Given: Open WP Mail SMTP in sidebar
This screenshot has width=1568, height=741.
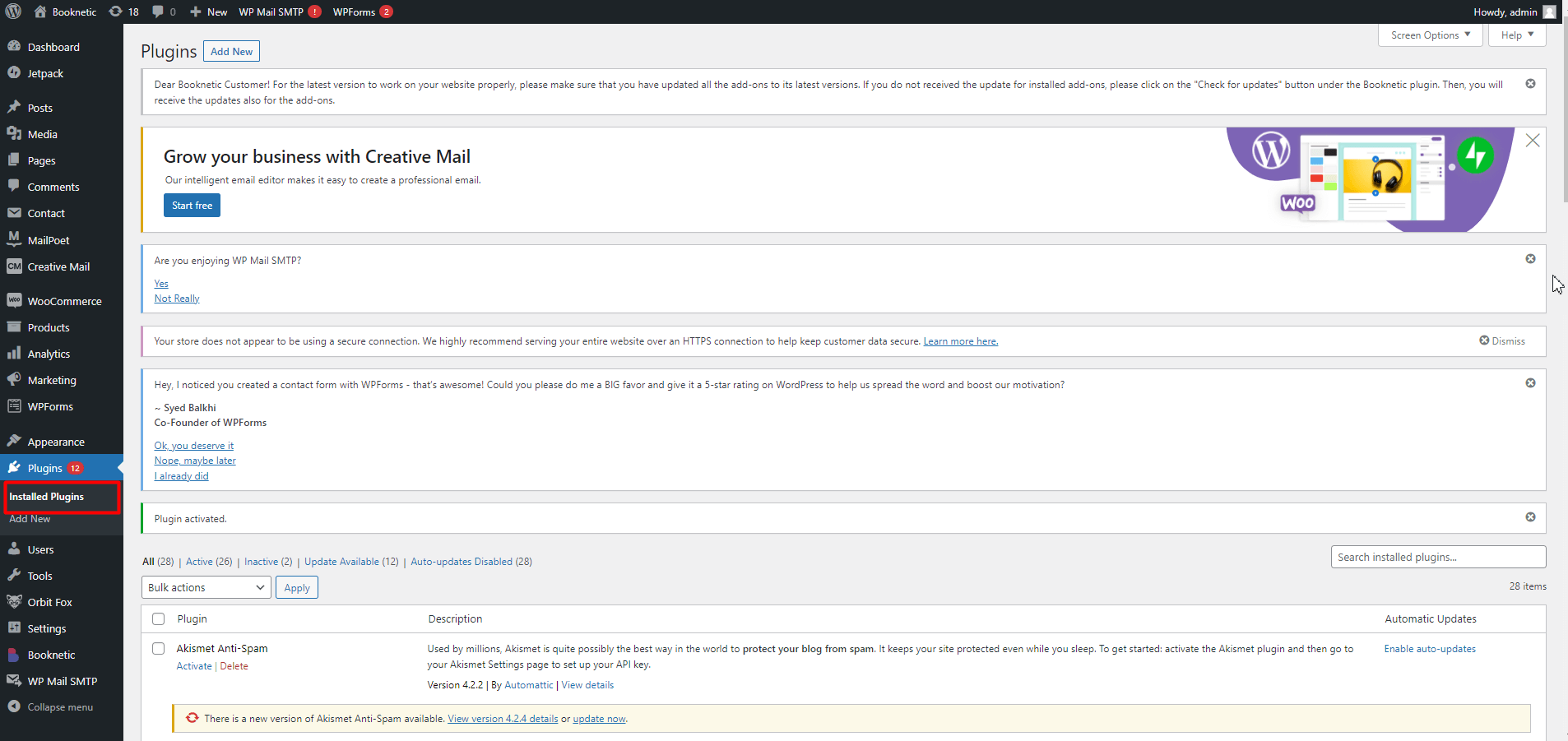Looking at the screenshot, I should (x=62, y=681).
